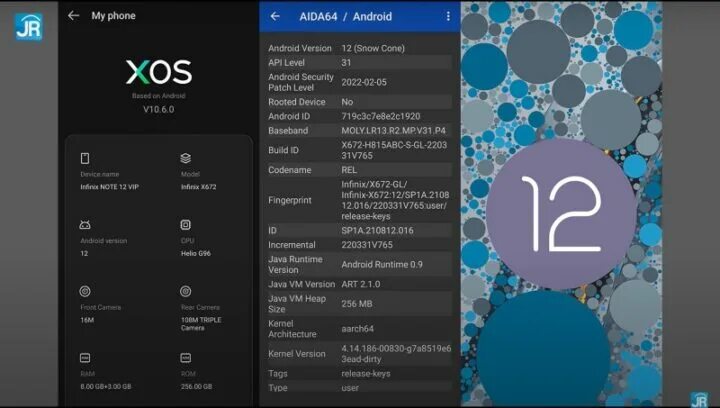The image size is (720, 408).
Task: Click the AIDA64 / Android title
Action: [346, 17]
